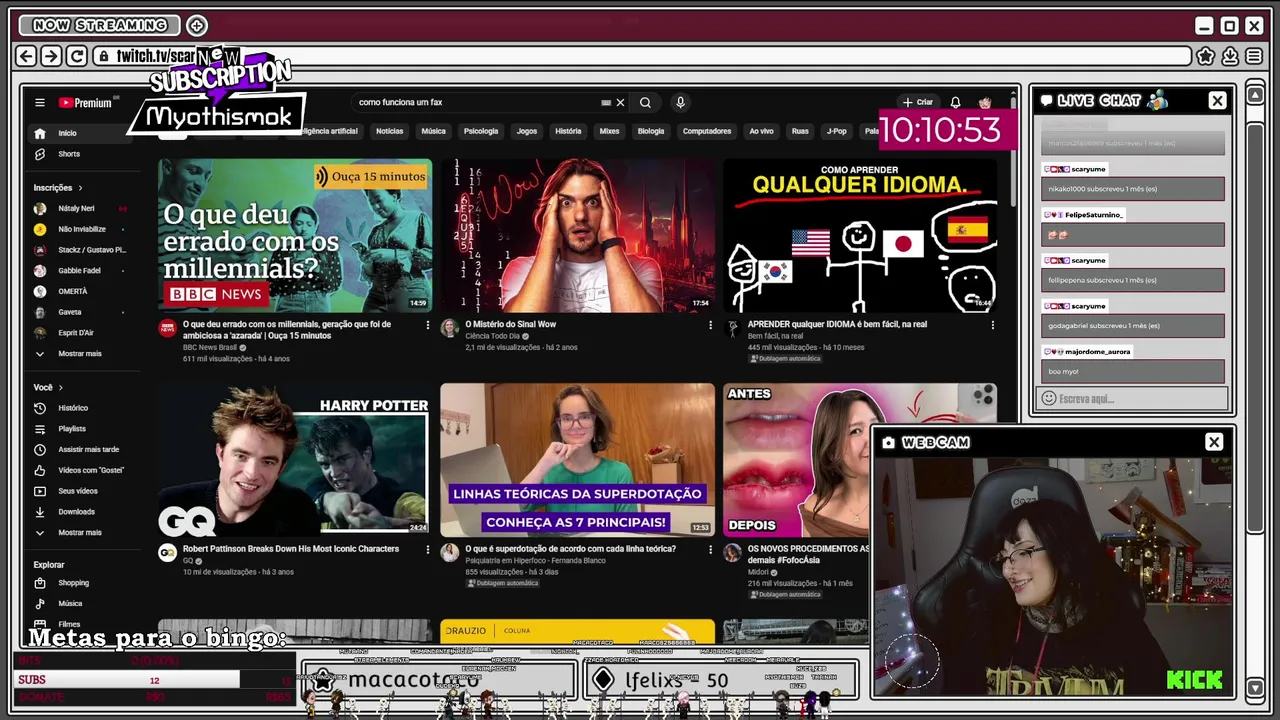Open options for superdotação video

click(710, 549)
